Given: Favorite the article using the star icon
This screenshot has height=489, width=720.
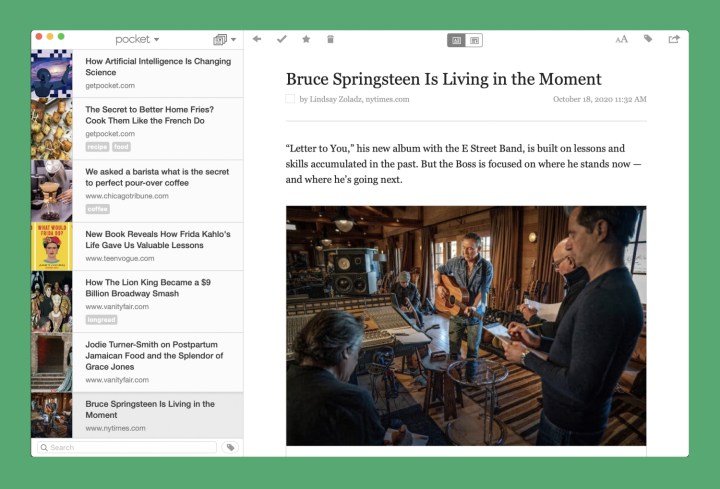Looking at the screenshot, I should click(306, 39).
